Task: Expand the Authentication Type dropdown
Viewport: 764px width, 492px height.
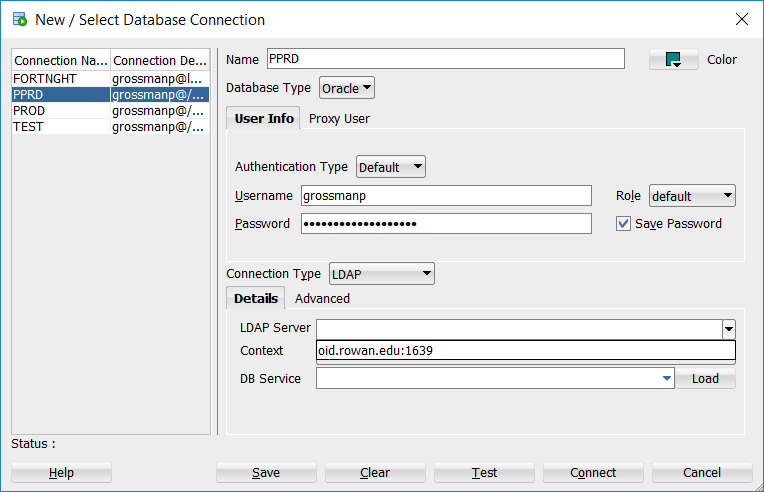Action: [x=391, y=167]
